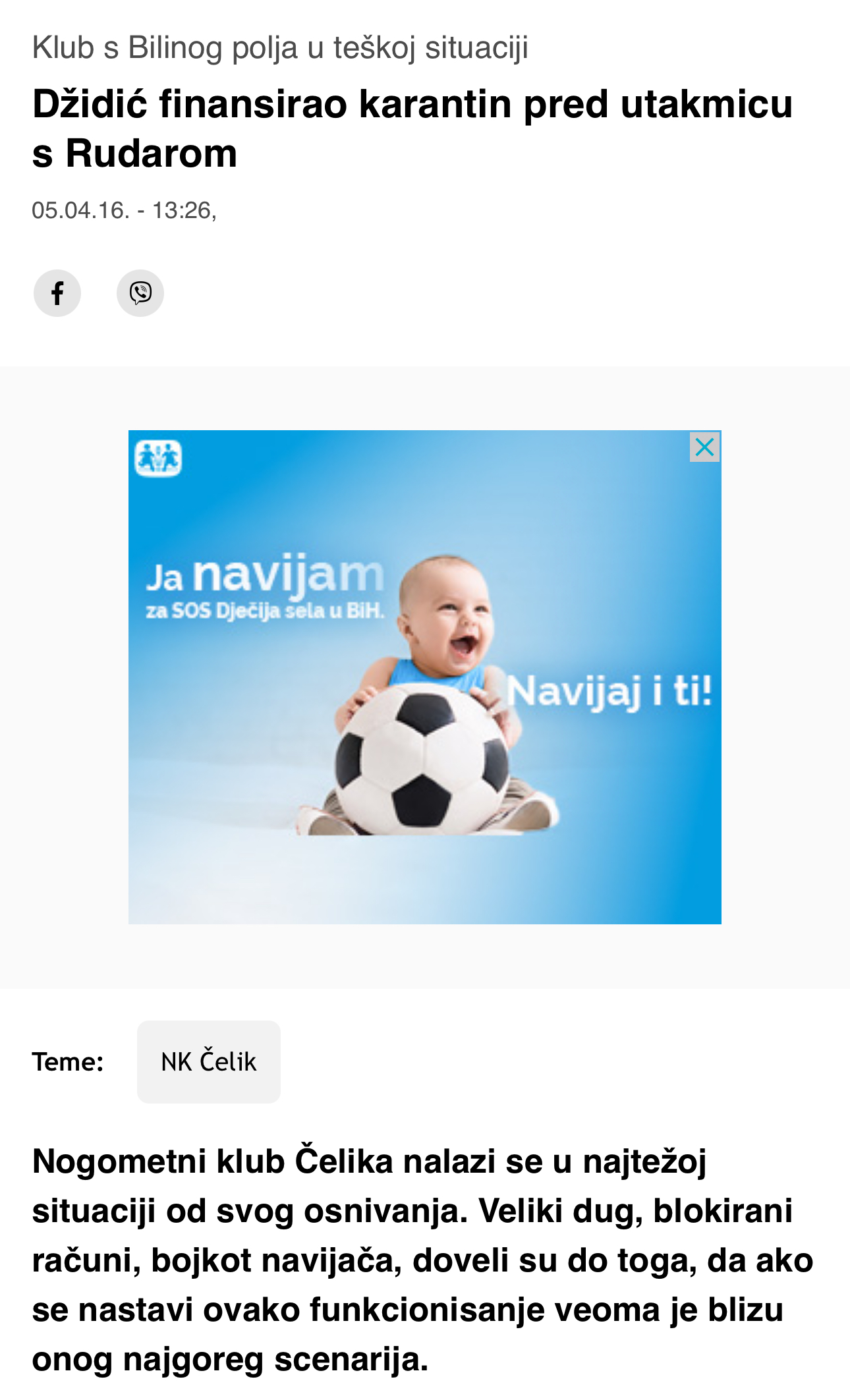Click the headline about Džidić financing quarantine

412,128
